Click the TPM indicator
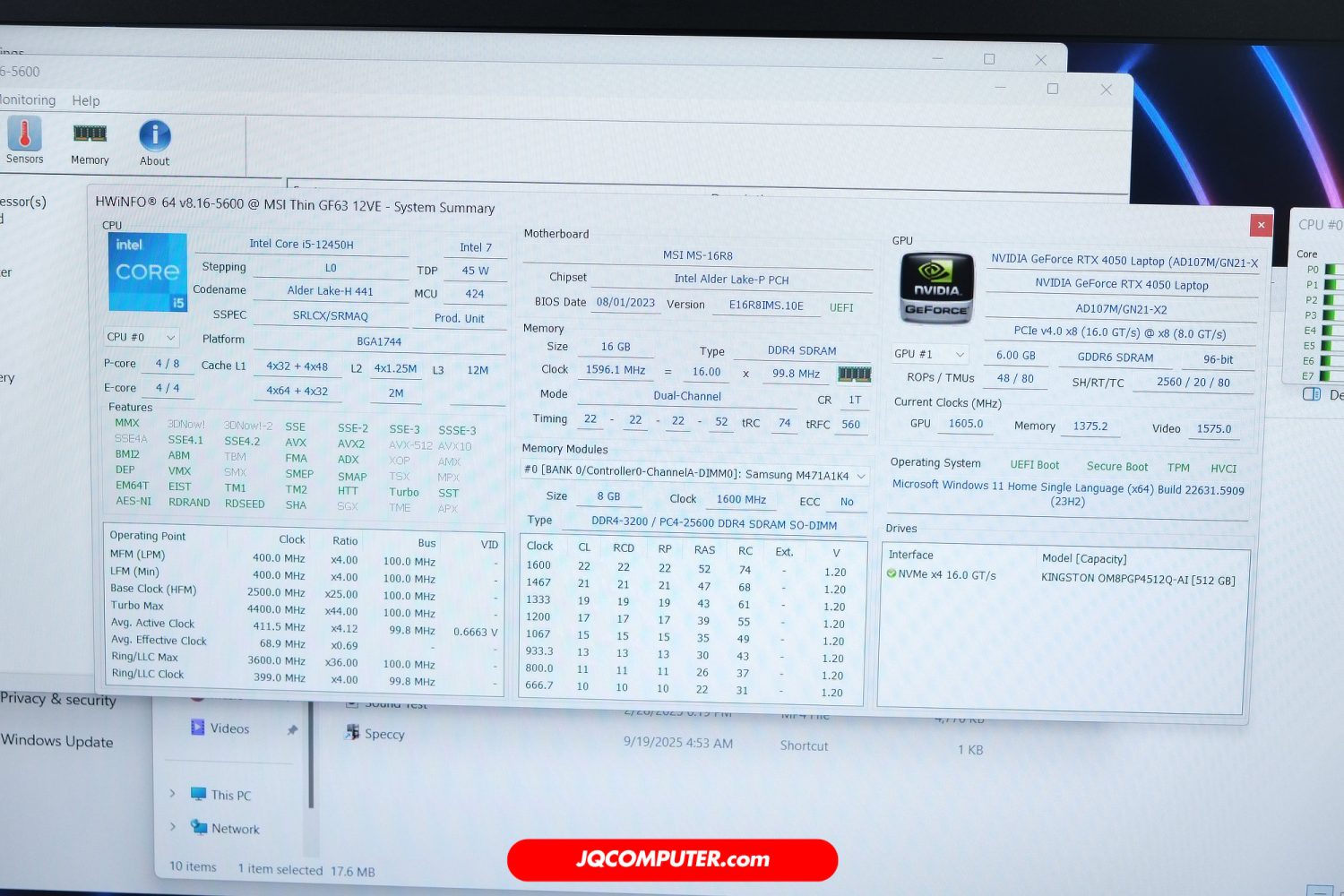Viewport: 1344px width, 896px height. coord(1178,468)
